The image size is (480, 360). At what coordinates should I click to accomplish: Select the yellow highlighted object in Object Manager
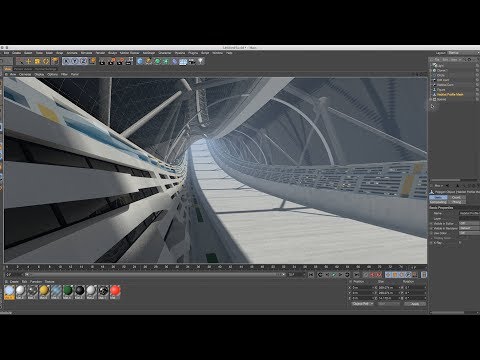point(450,95)
